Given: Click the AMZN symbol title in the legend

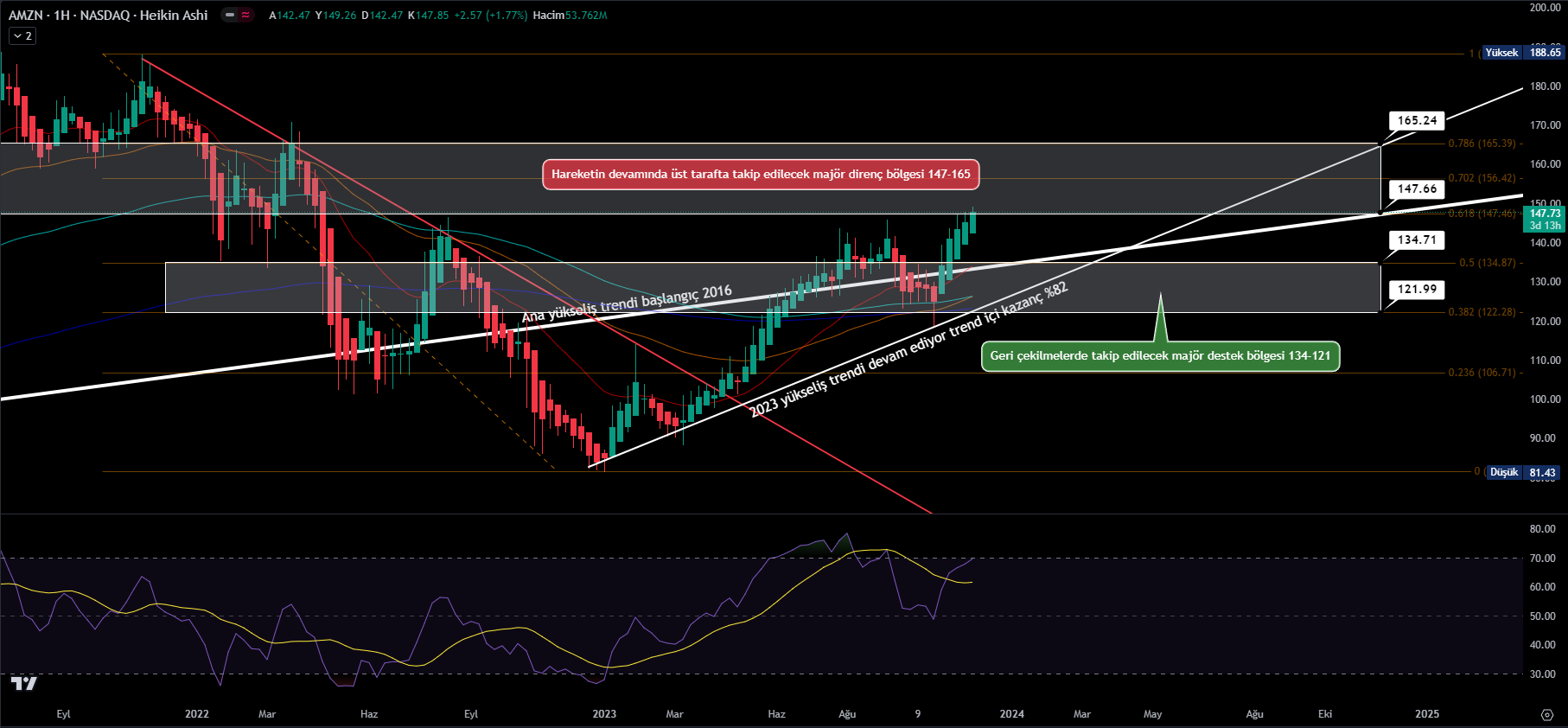Looking at the screenshot, I should [x=108, y=15].
